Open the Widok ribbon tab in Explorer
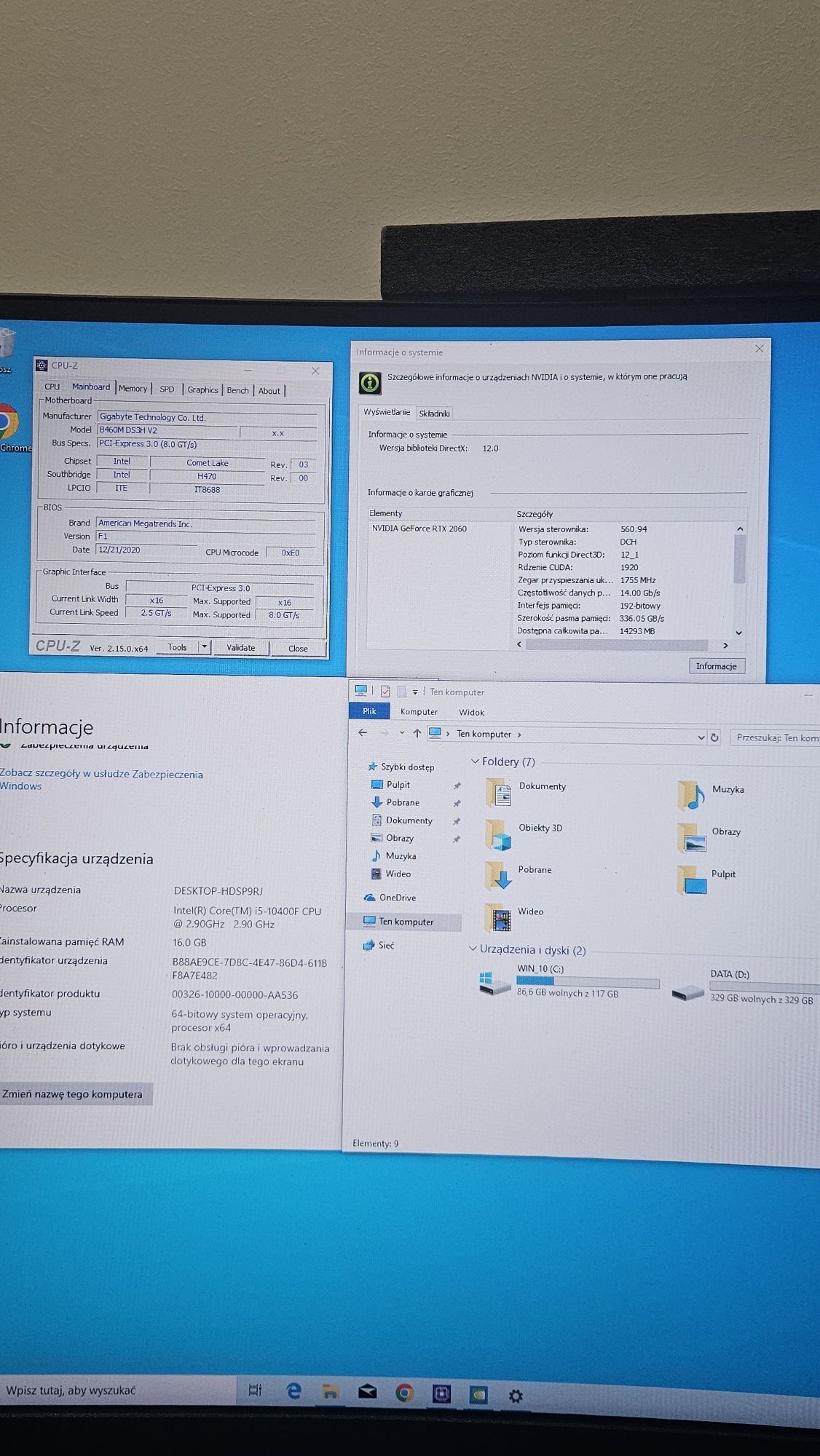 tap(471, 713)
